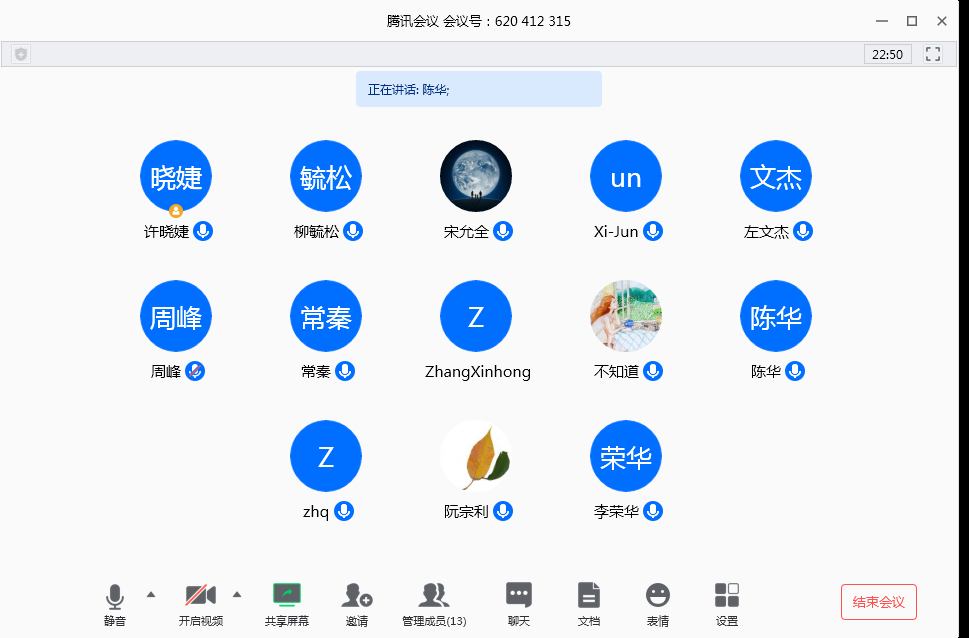The height and width of the screenshot is (638, 969).
Task: Click End Meeting (结束会议) button
Action: click(878, 602)
